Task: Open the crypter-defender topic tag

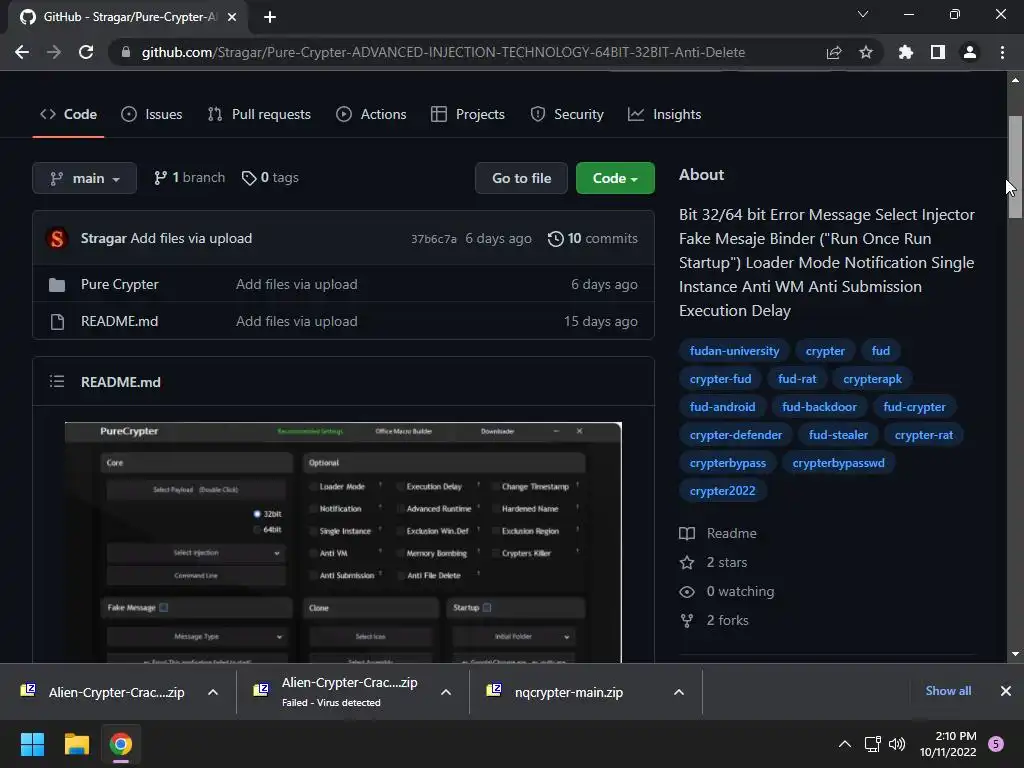Action: coord(735,435)
